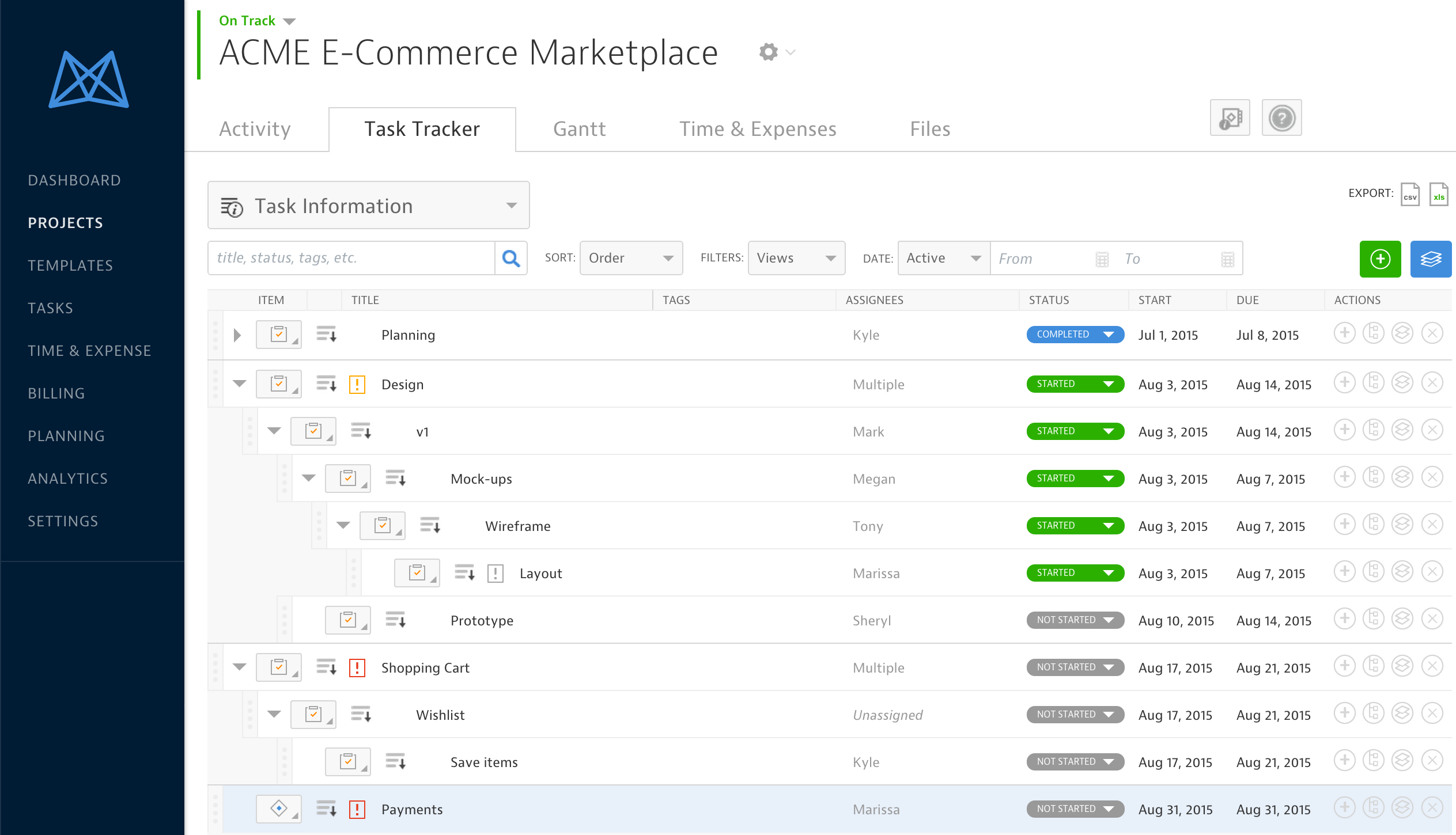Image resolution: width=1456 pixels, height=835 pixels.
Task: Change Prototype's NOT STARTED status dropdown
Action: (1075, 620)
